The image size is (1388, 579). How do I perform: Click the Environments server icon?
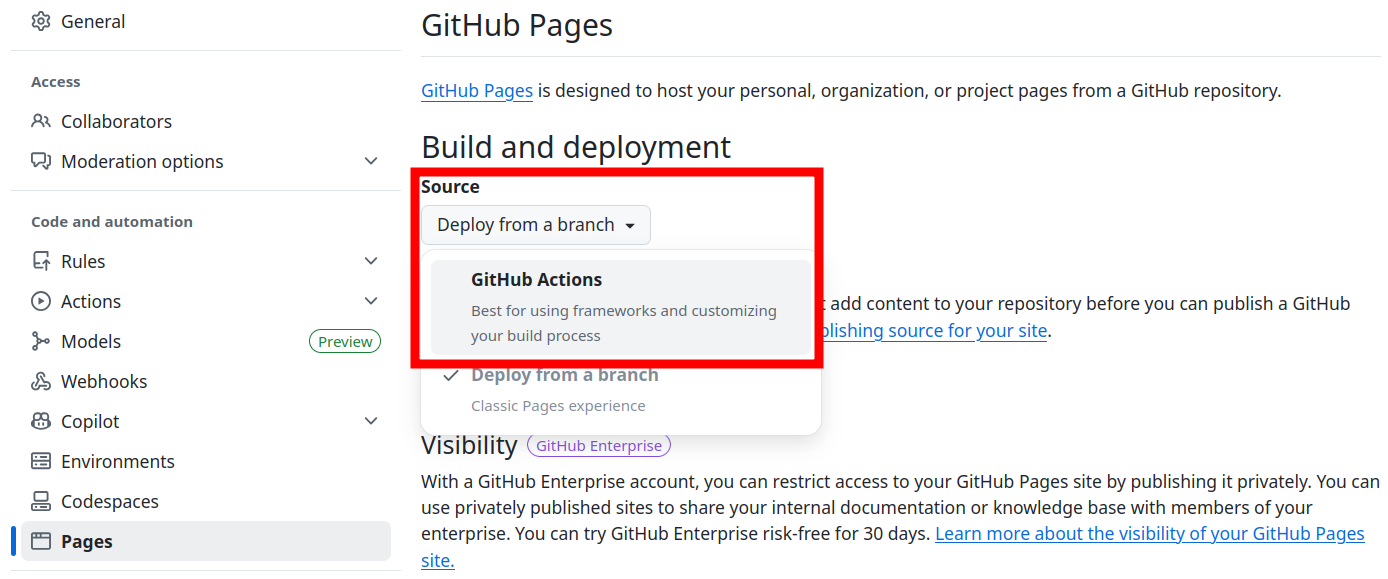click(x=41, y=461)
